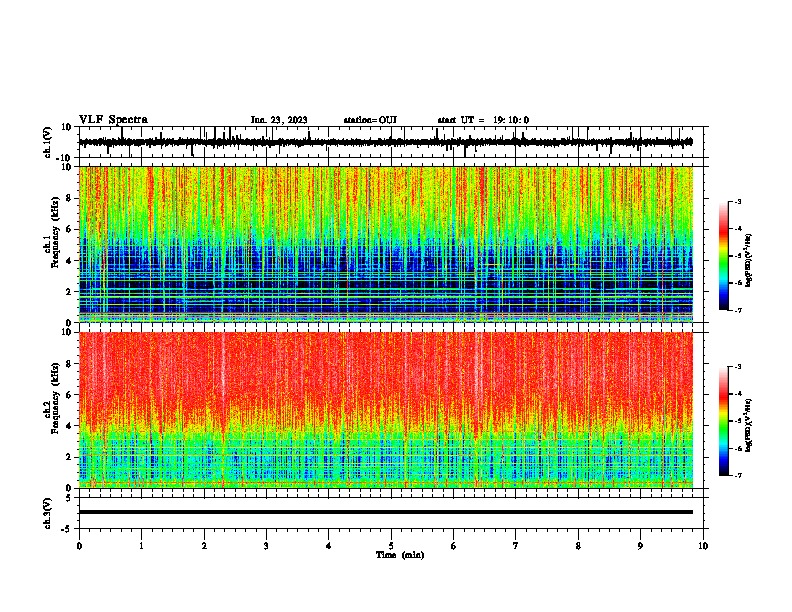Image resolution: width=792 pixels, height=612 pixels.
Task: Click time-axis tick label "7"
Action: tap(516, 546)
